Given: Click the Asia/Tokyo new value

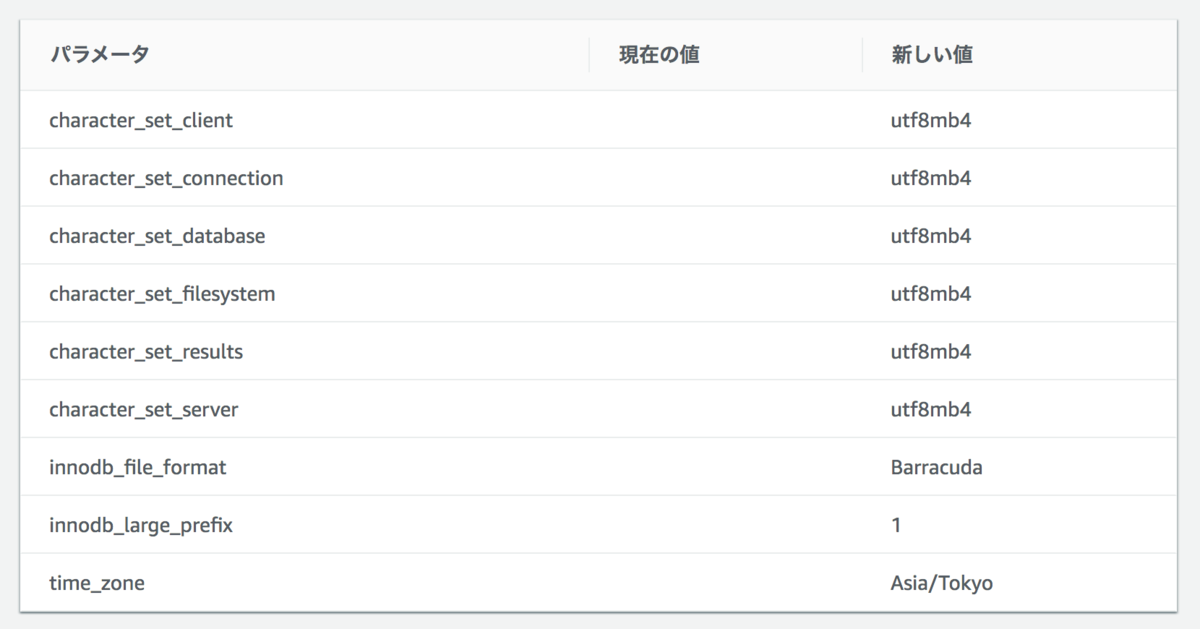Looking at the screenshot, I should click(941, 583).
